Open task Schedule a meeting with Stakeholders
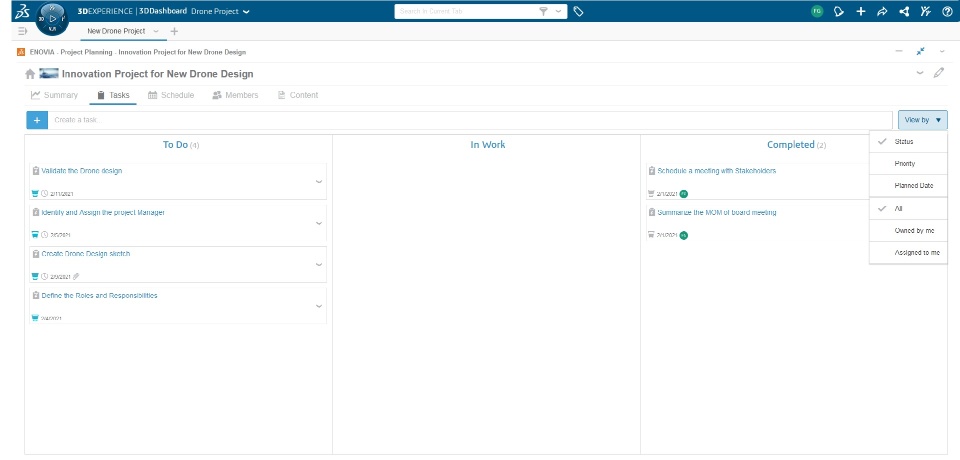 716,171
